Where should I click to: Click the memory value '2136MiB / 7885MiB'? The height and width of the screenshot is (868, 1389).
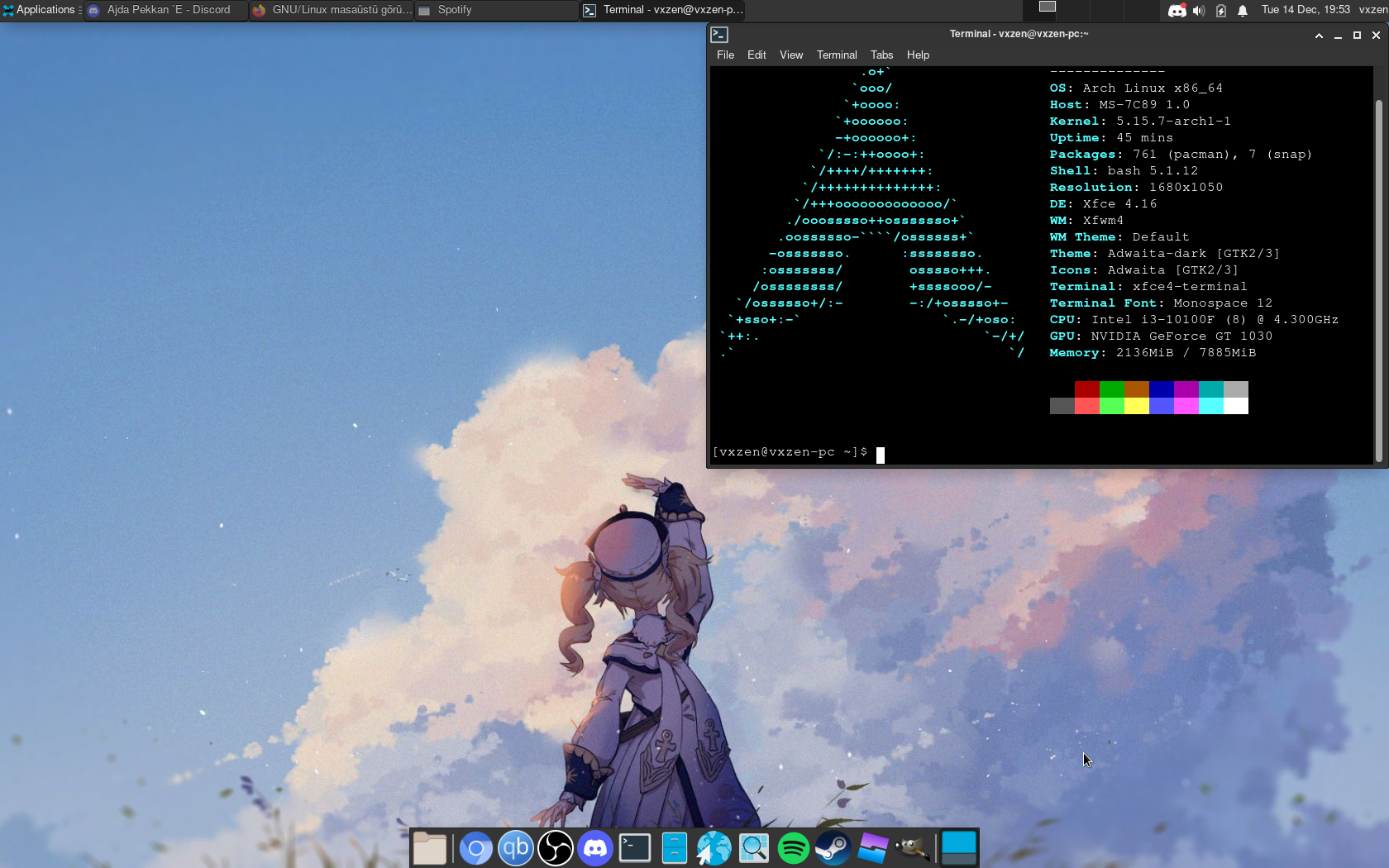coord(1186,353)
